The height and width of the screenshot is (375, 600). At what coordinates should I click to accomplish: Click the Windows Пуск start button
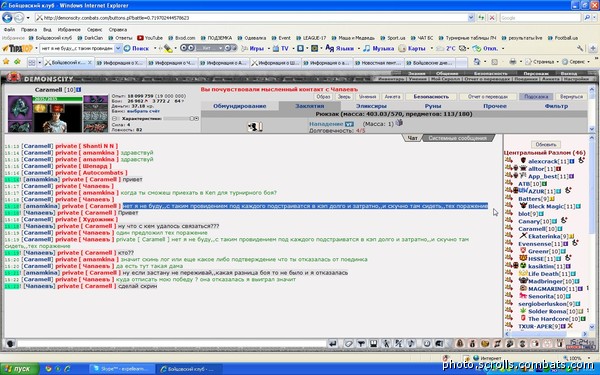(x=19, y=368)
